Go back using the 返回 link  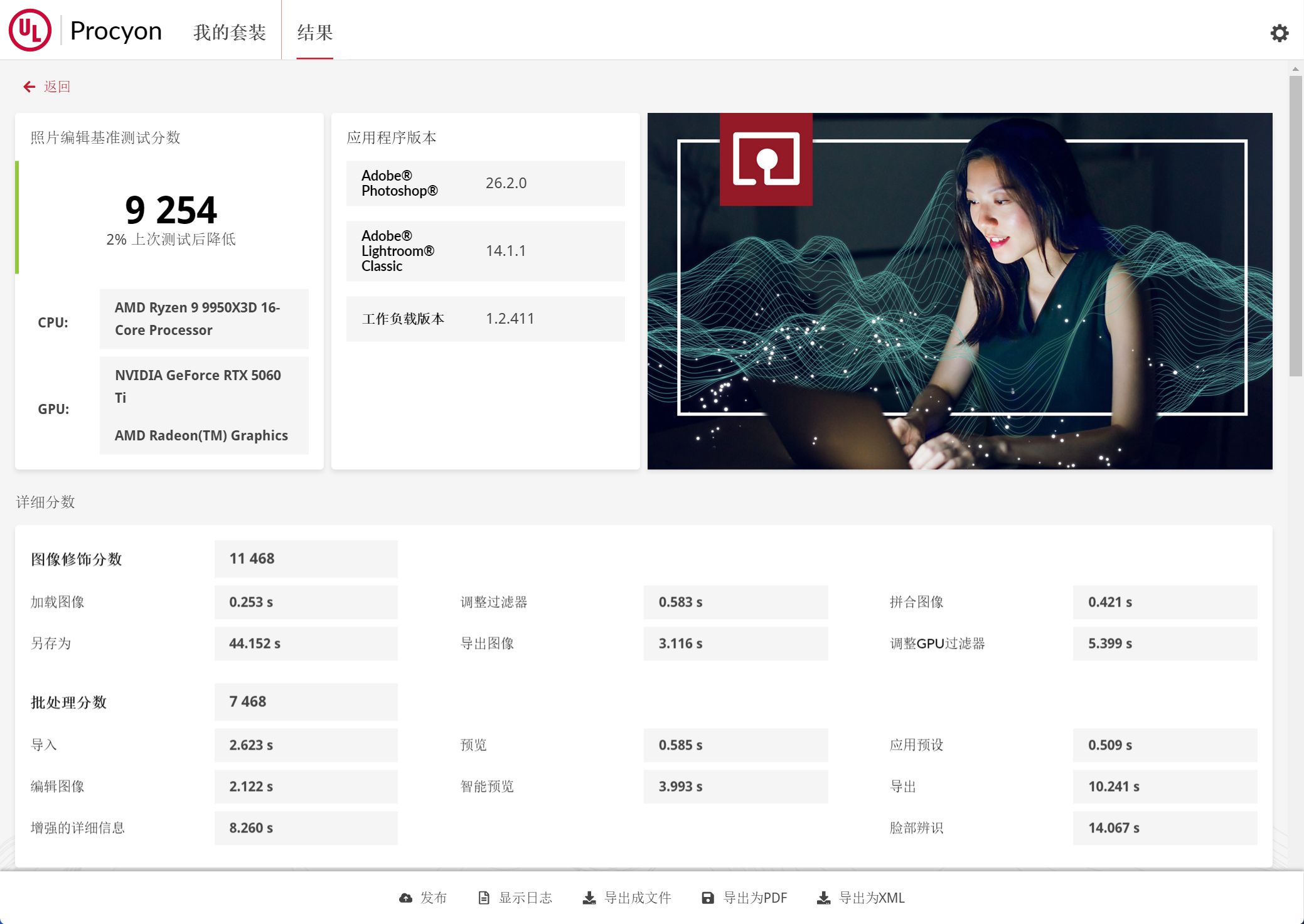tap(57, 87)
